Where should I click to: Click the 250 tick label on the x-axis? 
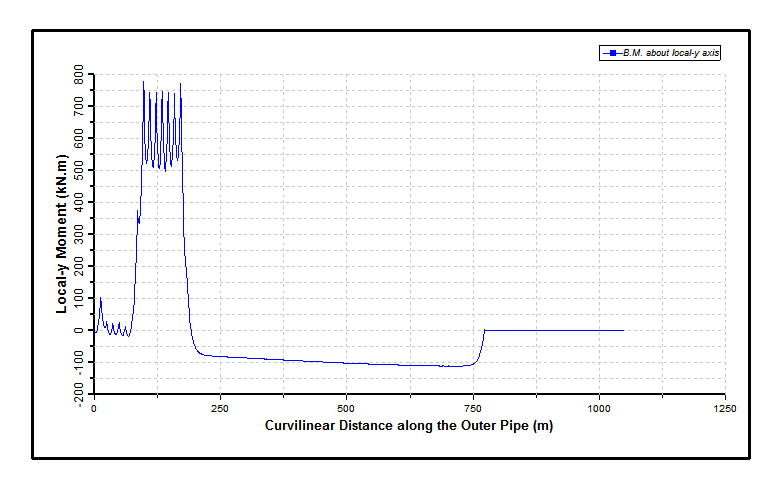[x=219, y=409]
